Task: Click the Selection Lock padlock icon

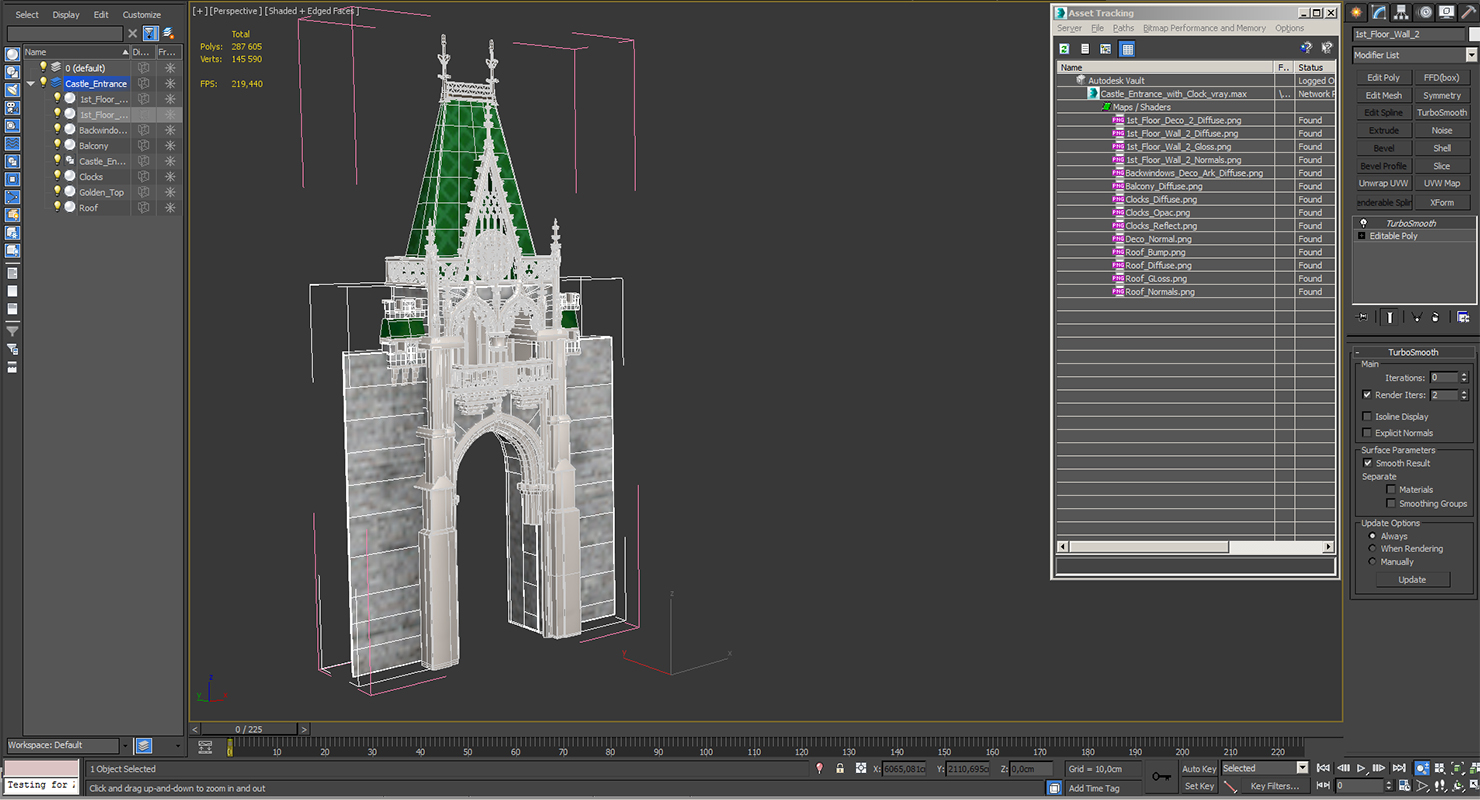Action: [840, 768]
